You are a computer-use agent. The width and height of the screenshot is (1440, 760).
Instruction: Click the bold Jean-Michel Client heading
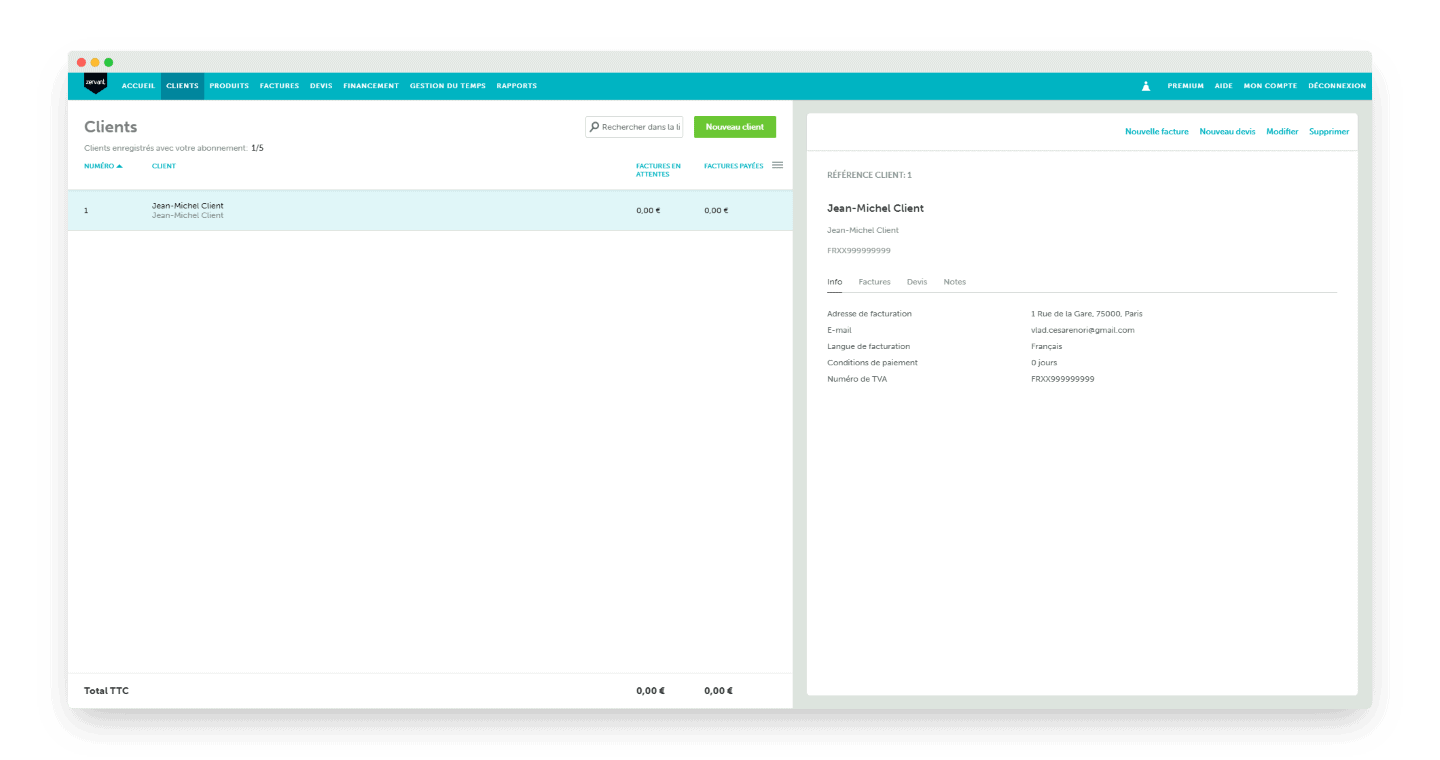pos(876,208)
